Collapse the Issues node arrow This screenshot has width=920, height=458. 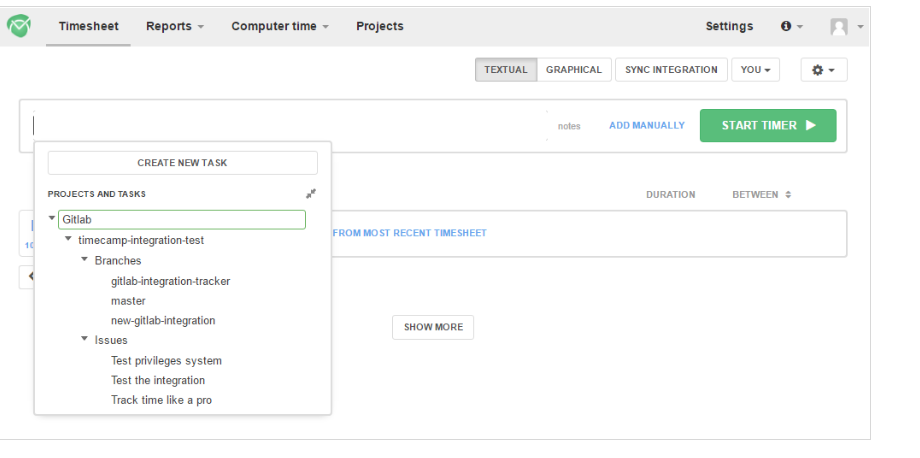click(84, 338)
